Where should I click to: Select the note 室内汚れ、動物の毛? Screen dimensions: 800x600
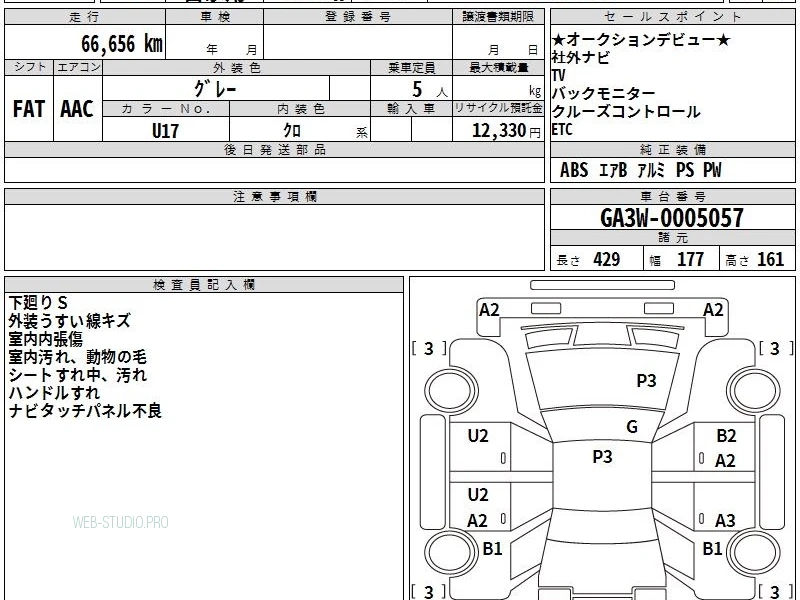(78, 357)
